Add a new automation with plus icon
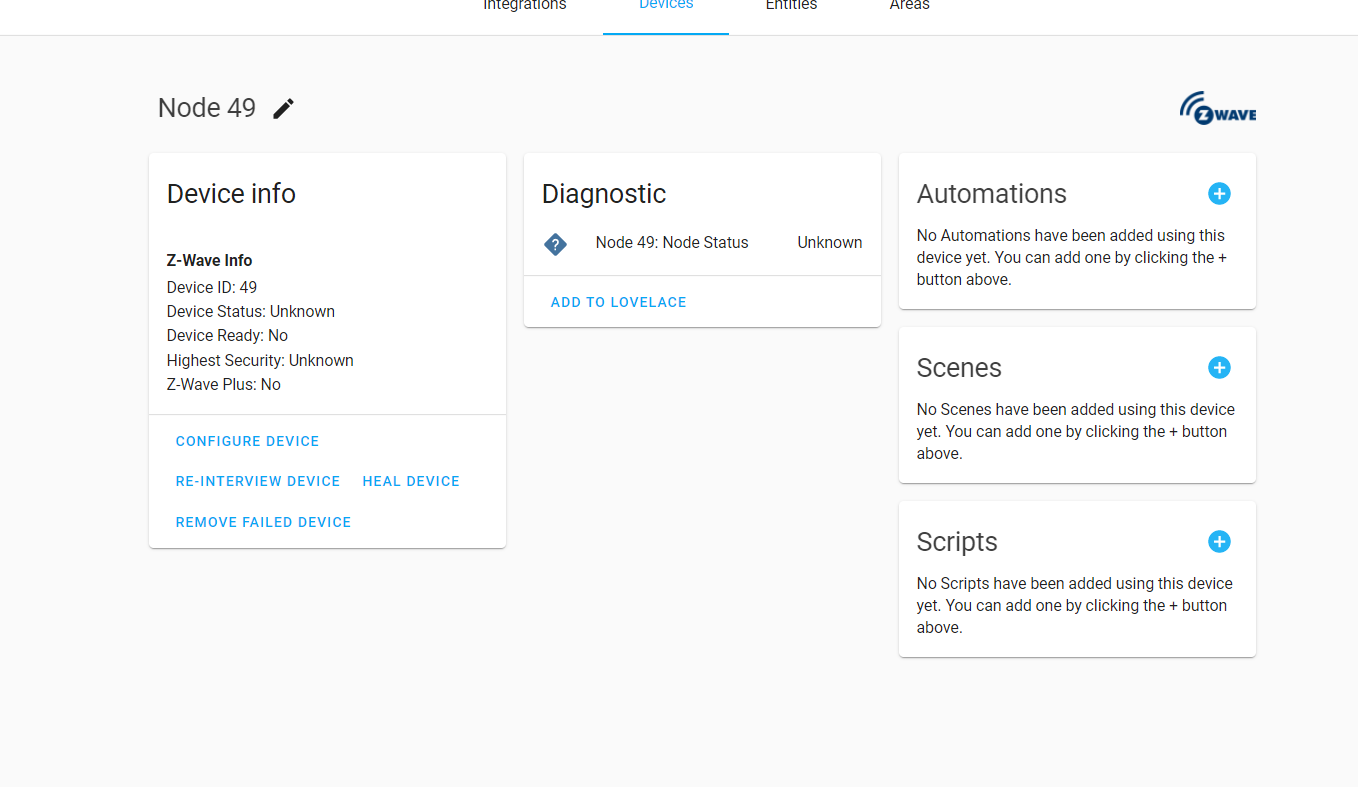1358x787 pixels. [1219, 194]
